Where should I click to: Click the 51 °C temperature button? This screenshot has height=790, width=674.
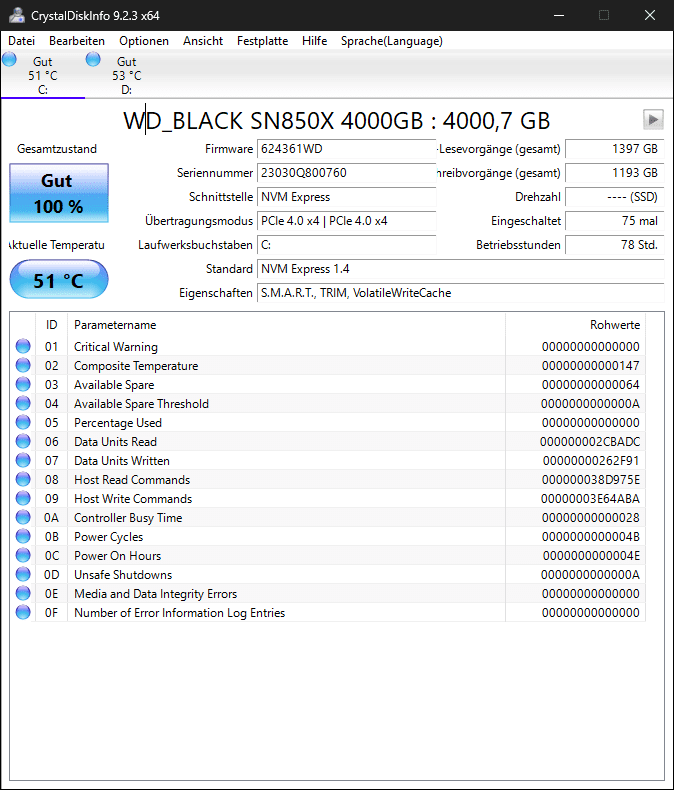[x=59, y=280]
